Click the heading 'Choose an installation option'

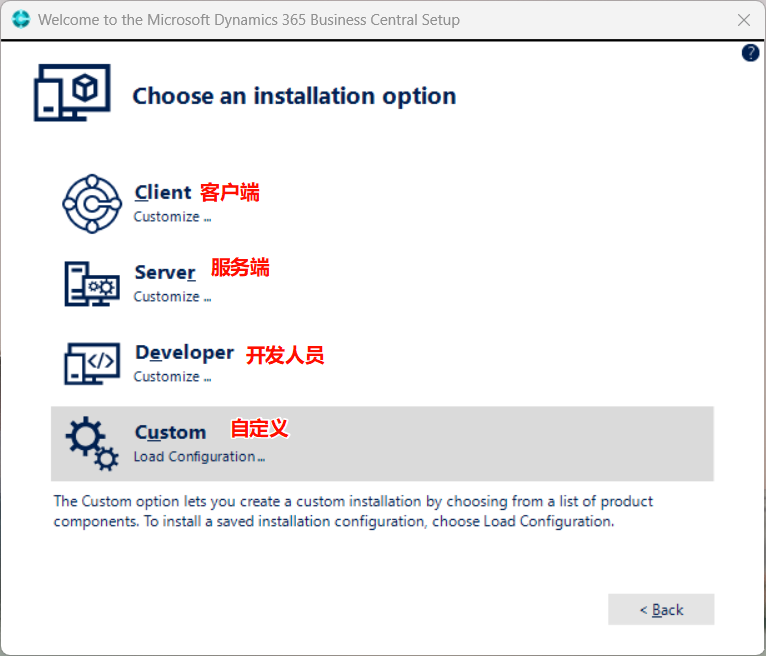tap(294, 96)
